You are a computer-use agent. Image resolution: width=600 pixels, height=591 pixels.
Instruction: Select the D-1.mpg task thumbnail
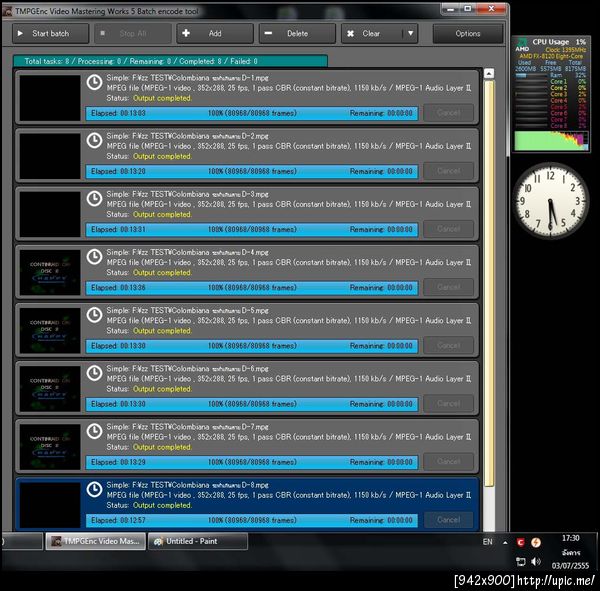50,98
